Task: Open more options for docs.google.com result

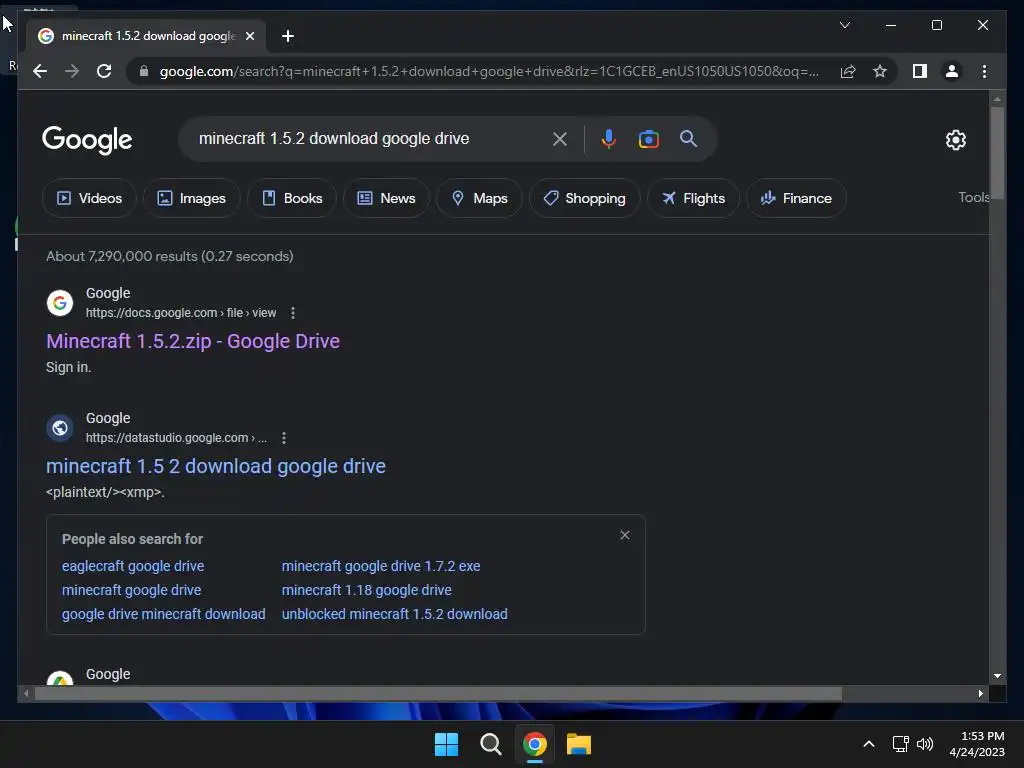Action: click(x=293, y=313)
